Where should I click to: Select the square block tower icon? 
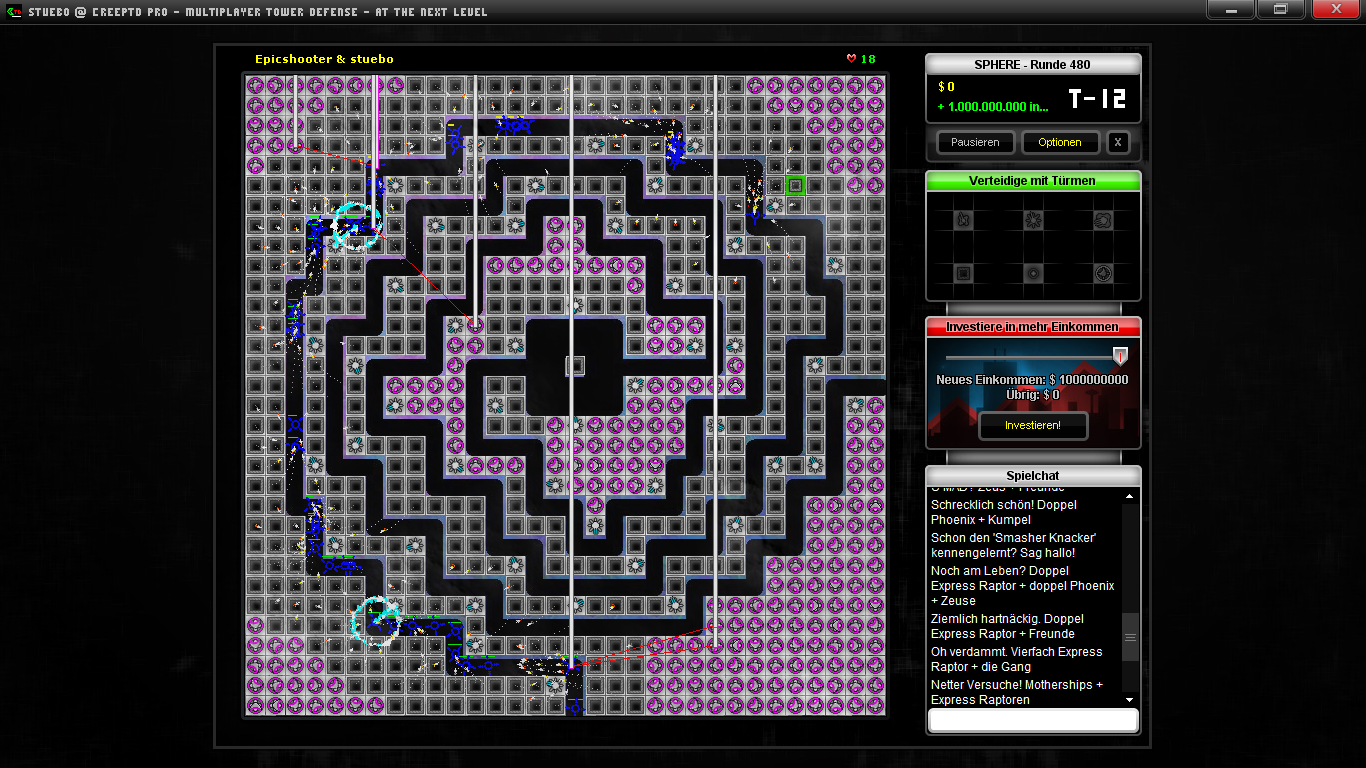tap(963, 272)
